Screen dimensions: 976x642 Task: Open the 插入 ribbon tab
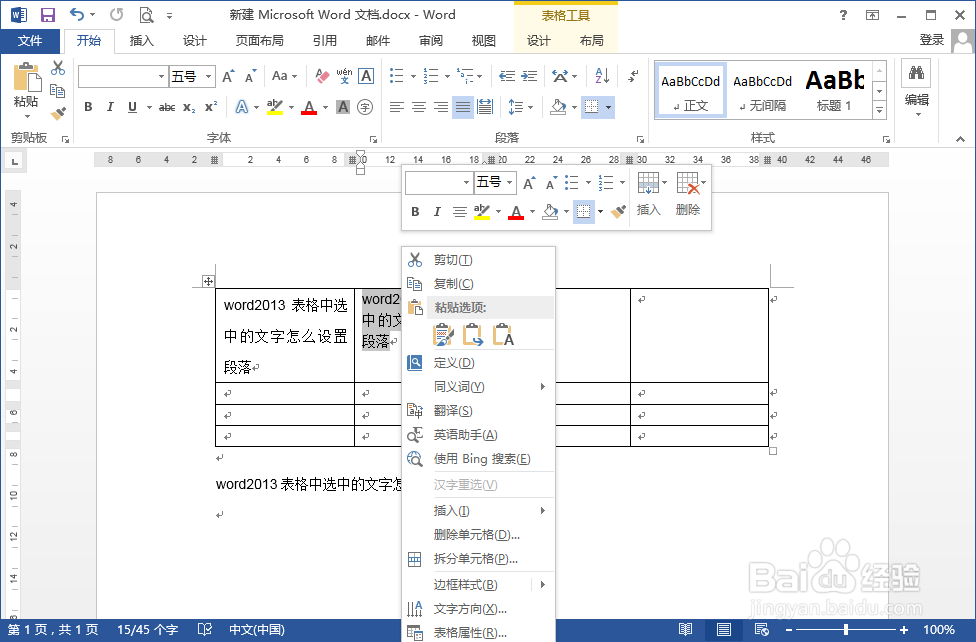point(141,40)
